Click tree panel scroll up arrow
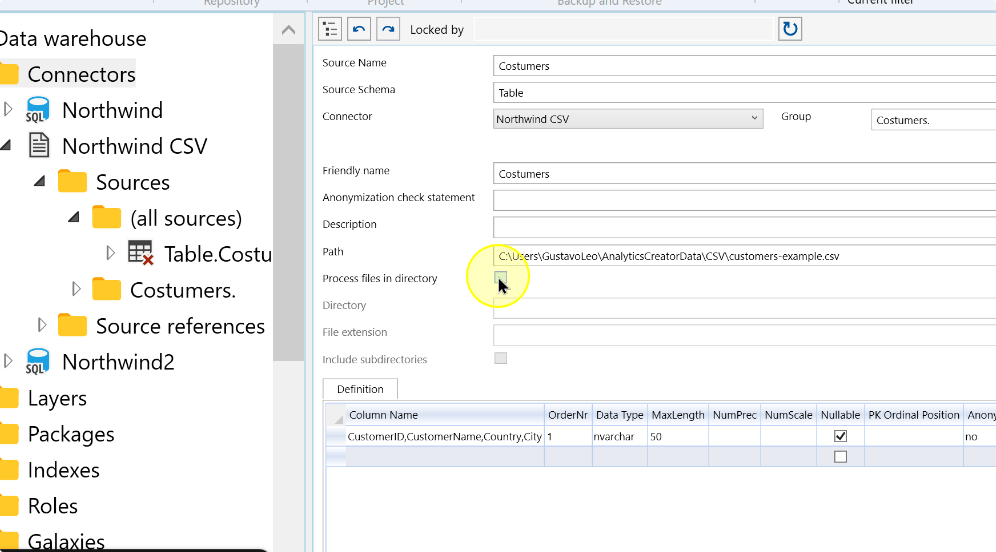Screen dimensions: 996x552 pyautogui.click(x=288, y=30)
